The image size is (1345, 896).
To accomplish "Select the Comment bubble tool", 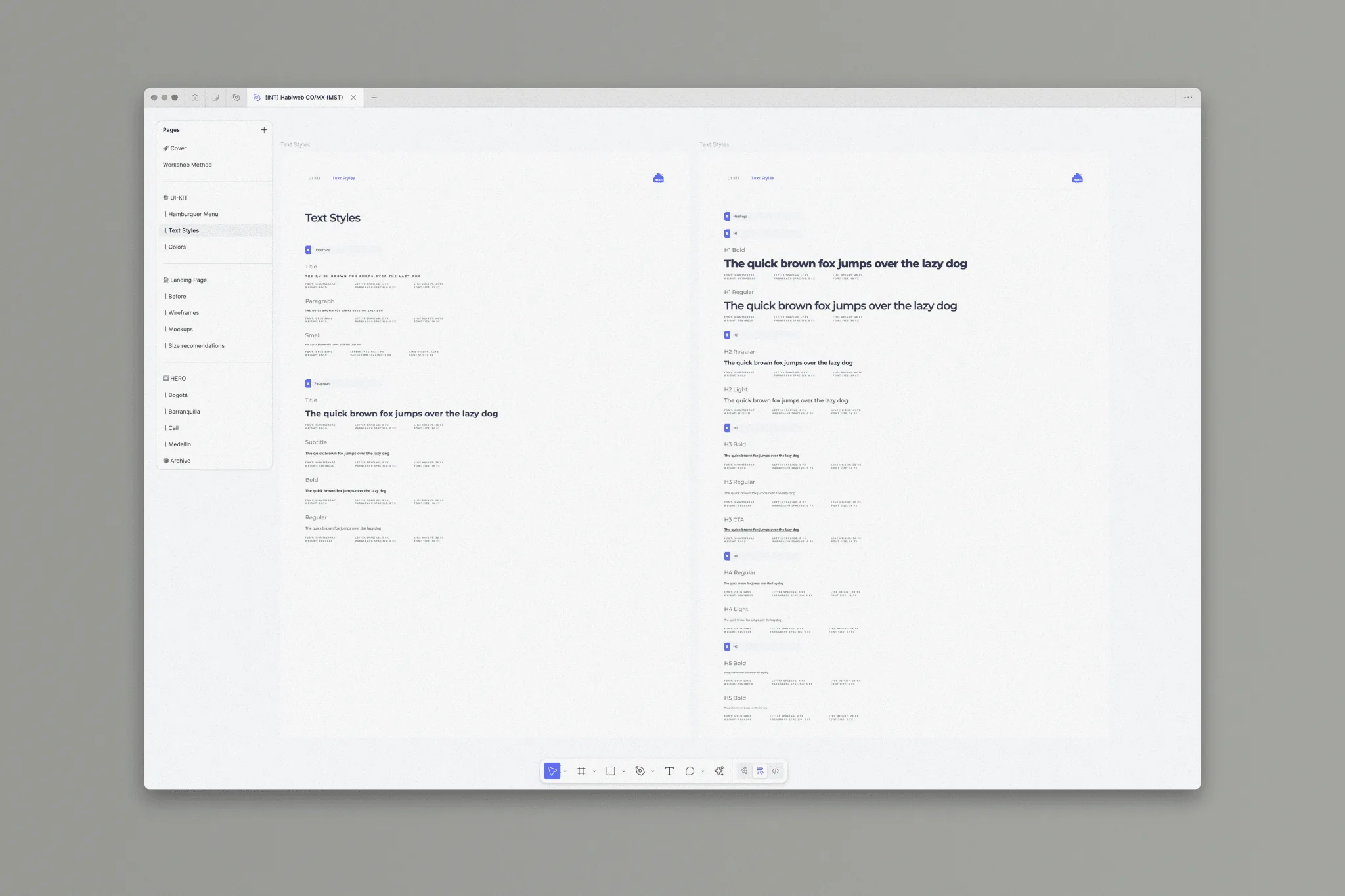I will pyautogui.click(x=690, y=771).
